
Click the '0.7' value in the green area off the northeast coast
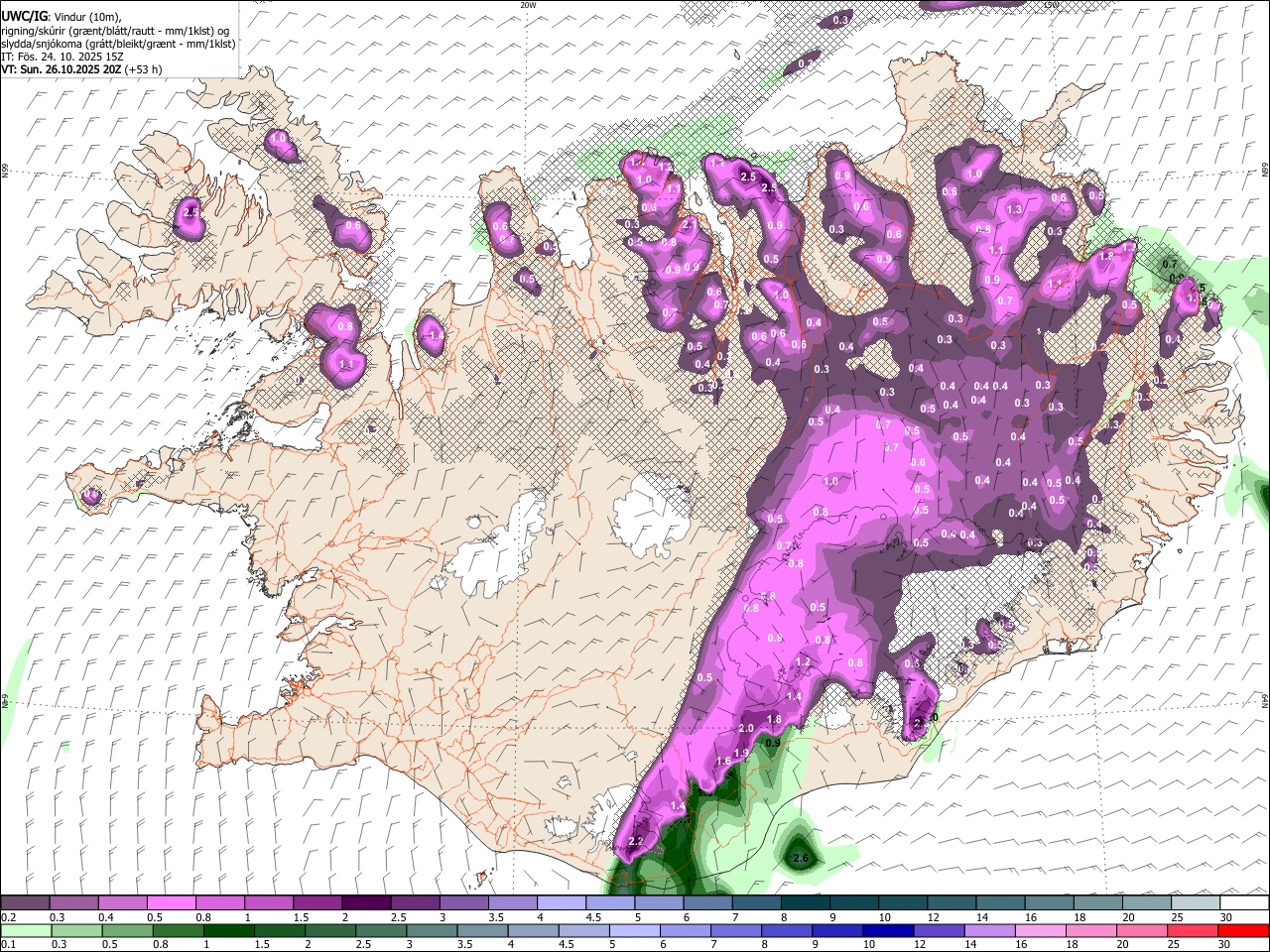pos(1170,265)
